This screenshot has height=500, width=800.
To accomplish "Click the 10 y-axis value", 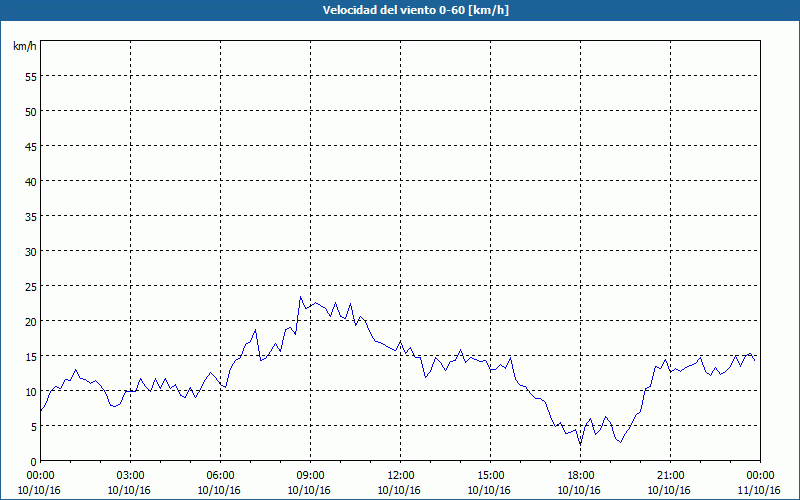I will point(31,391).
